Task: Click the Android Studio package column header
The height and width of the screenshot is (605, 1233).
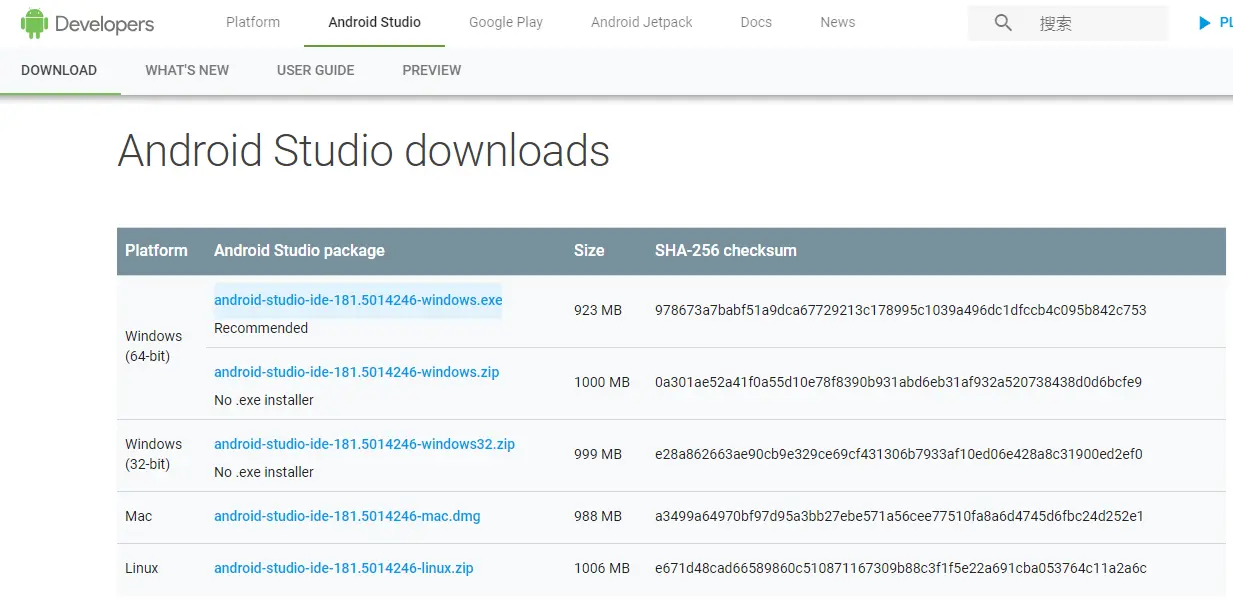Action: [299, 251]
